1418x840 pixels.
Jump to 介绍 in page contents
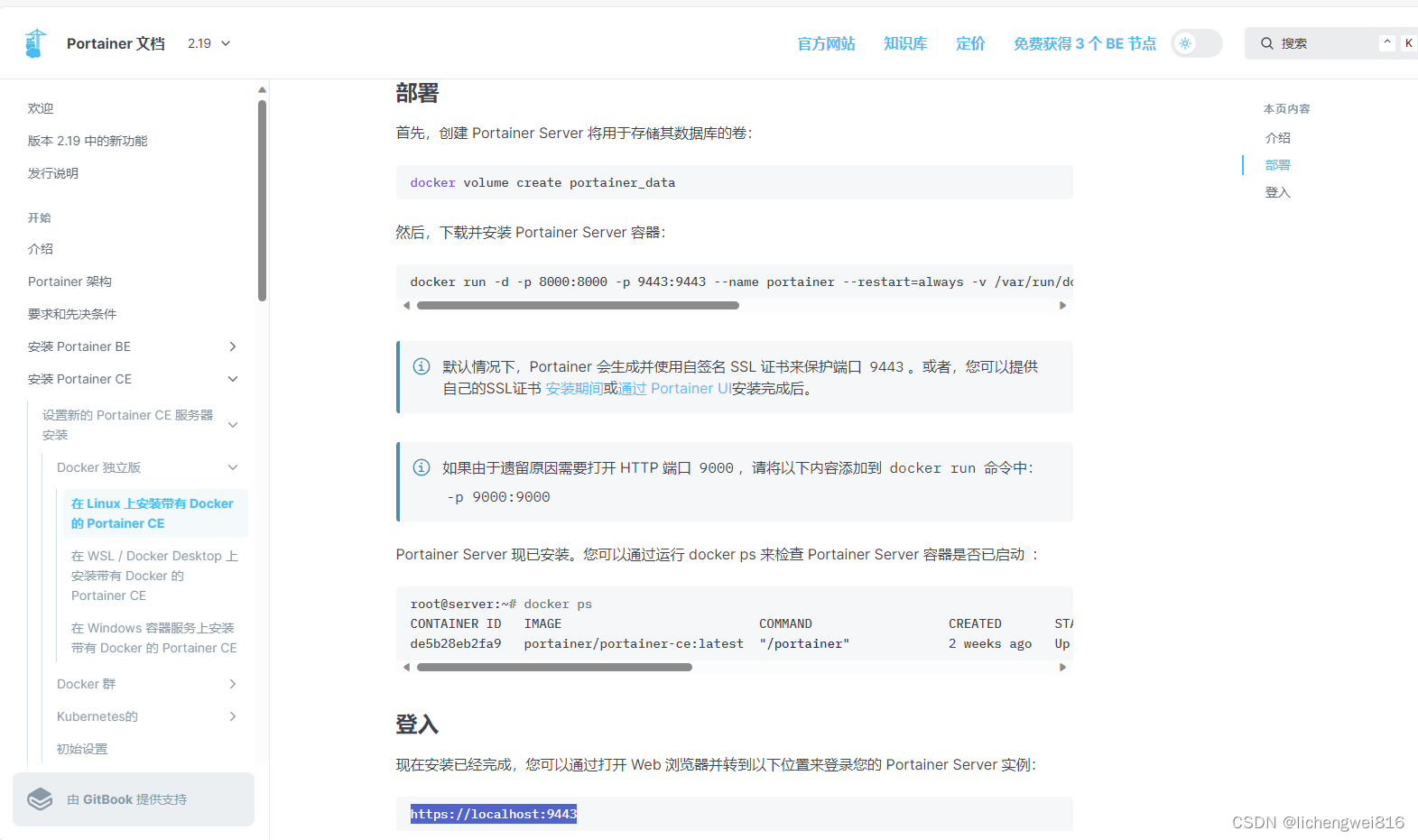(x=1278, y=138)
